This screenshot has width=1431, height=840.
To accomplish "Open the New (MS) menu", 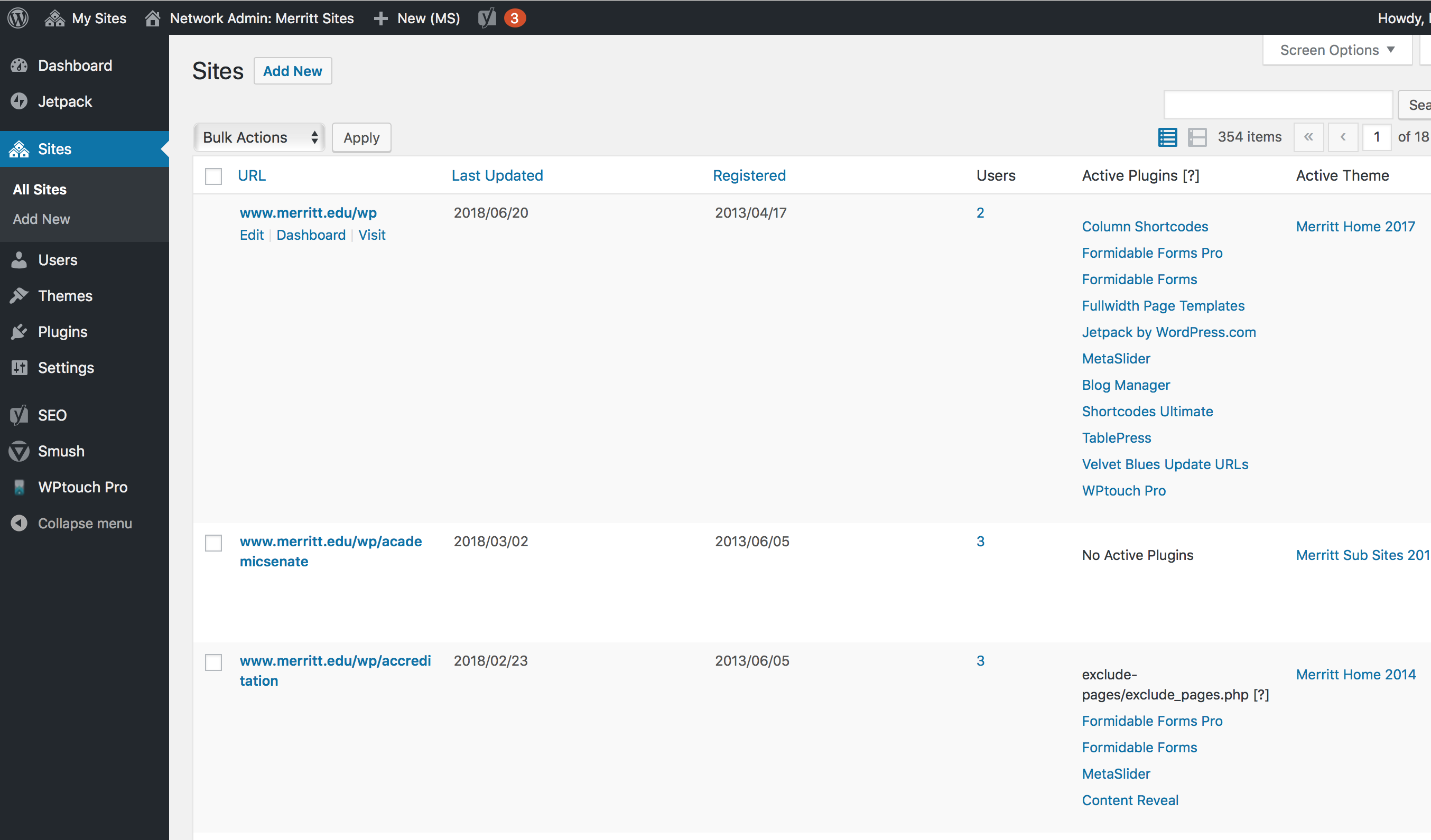I will [417, 18].
